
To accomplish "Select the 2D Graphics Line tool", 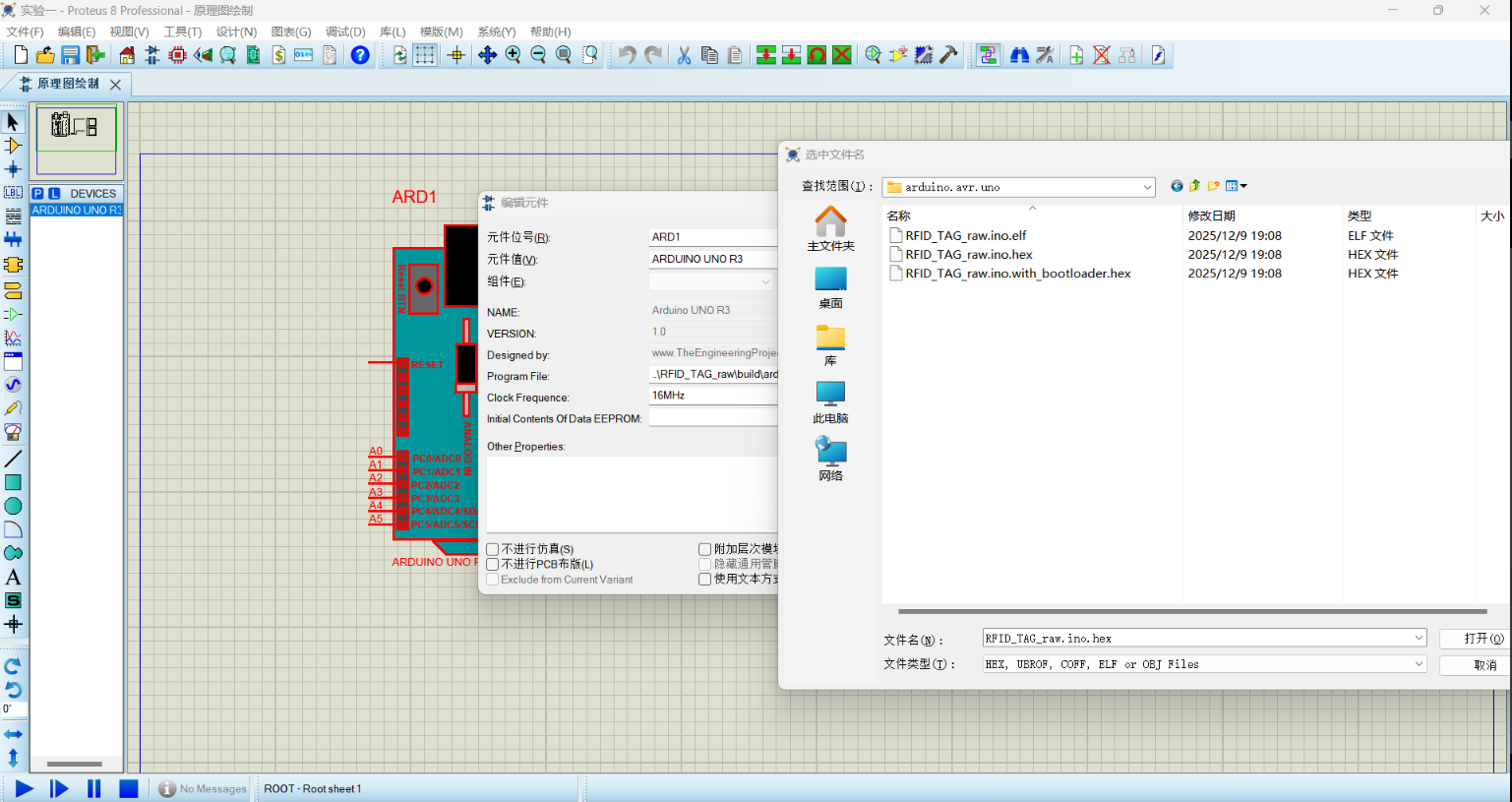I will 13,459.
